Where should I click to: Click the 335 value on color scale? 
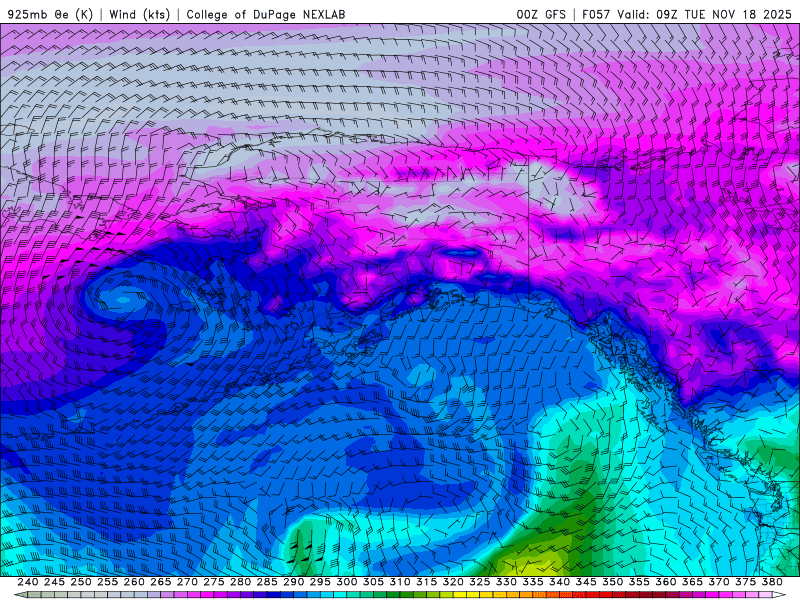pyautogui.click(x=533, y=582)
